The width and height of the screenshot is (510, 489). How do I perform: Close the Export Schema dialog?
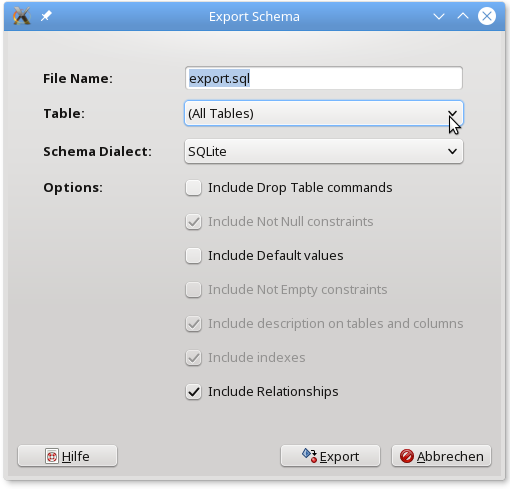487,16
